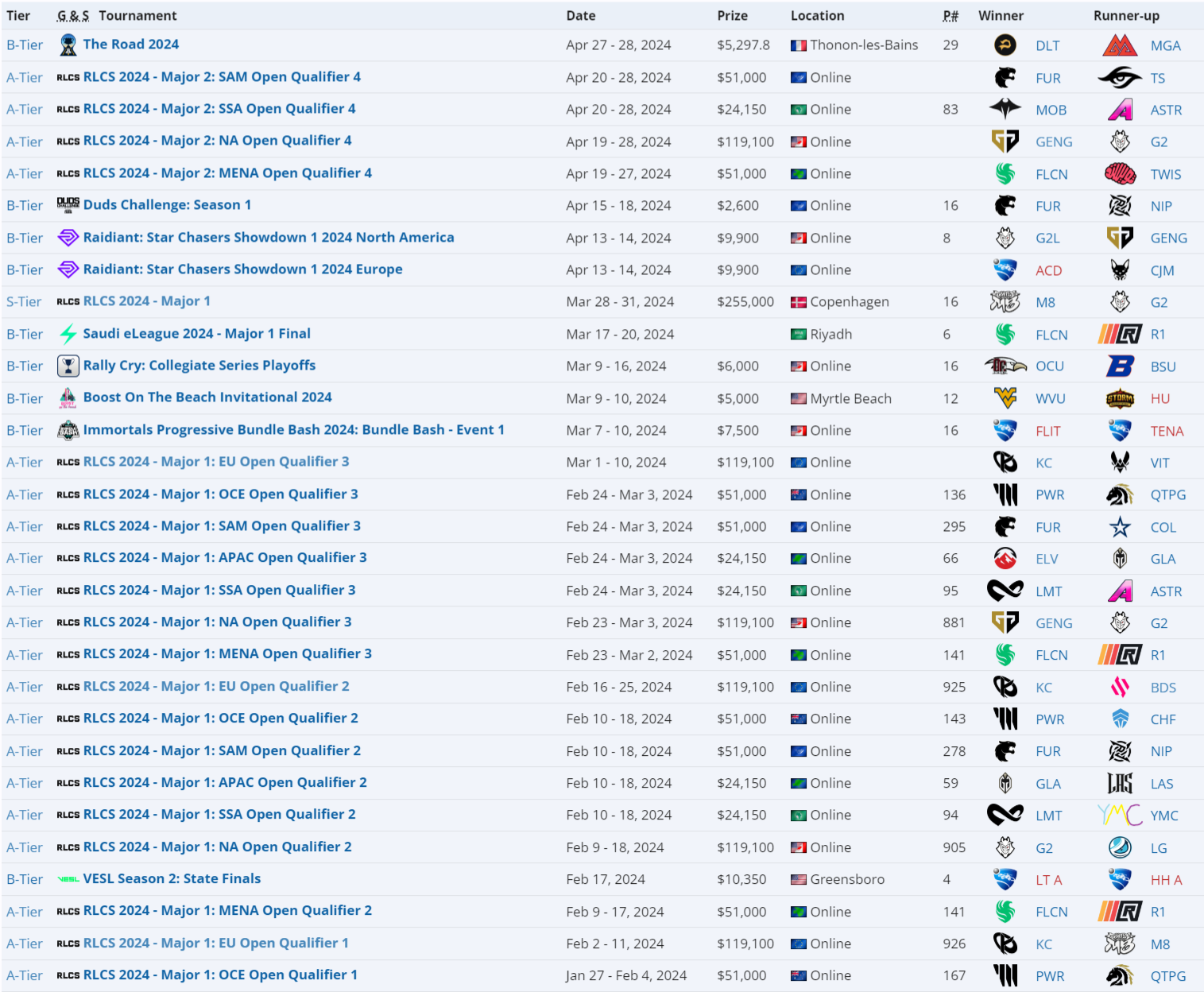The height and width of the screenshot is (992, 1204).
Task: Click the M8 winner logo in Major 1 row
Action: coord(1005,302)
